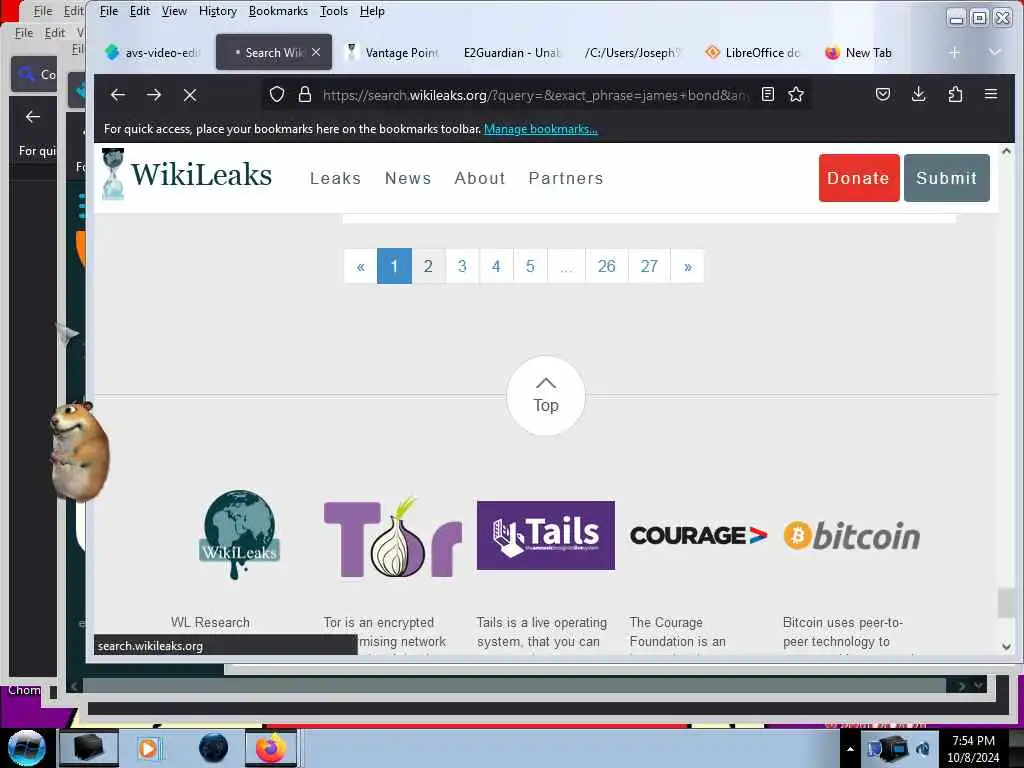Viewport: 1024px width, 768px height.
Task: Go to results page 3
Action: pos(462,266)
